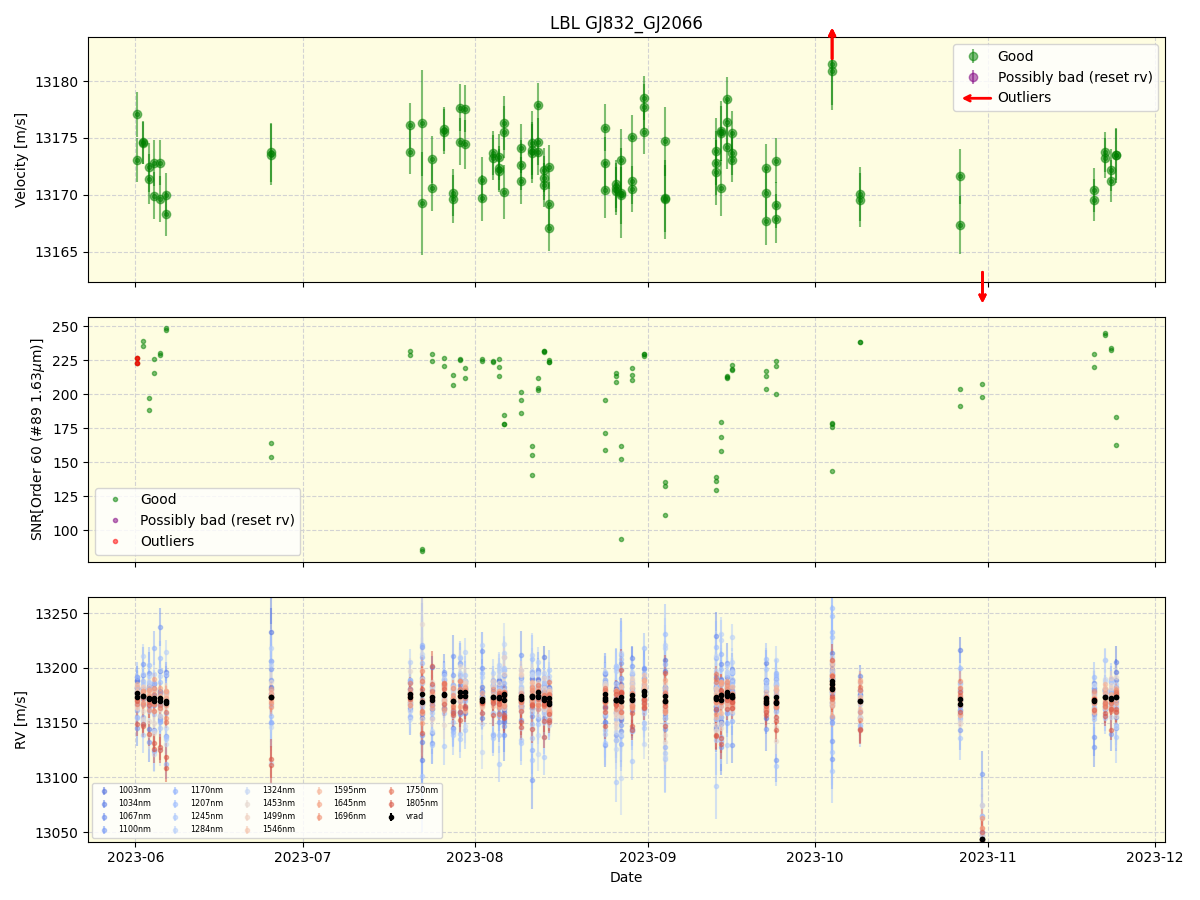Click the 2023-10 date tick label

[x=815, y=857]
